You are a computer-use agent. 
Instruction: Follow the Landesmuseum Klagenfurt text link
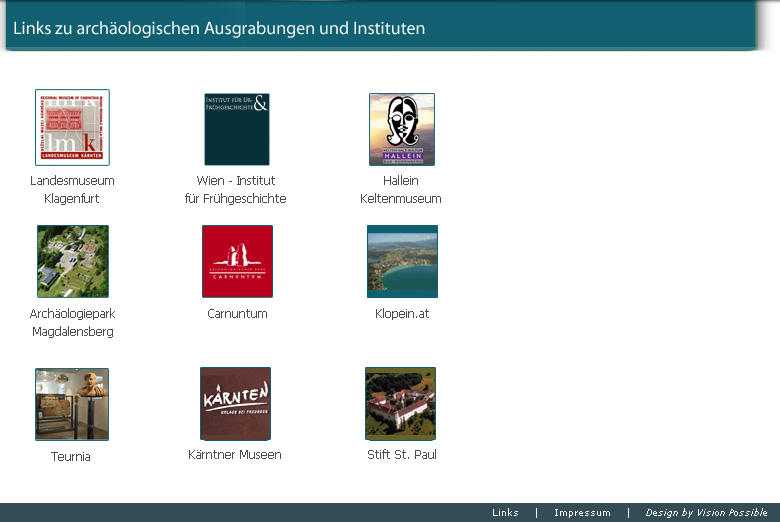coord(72,190)
